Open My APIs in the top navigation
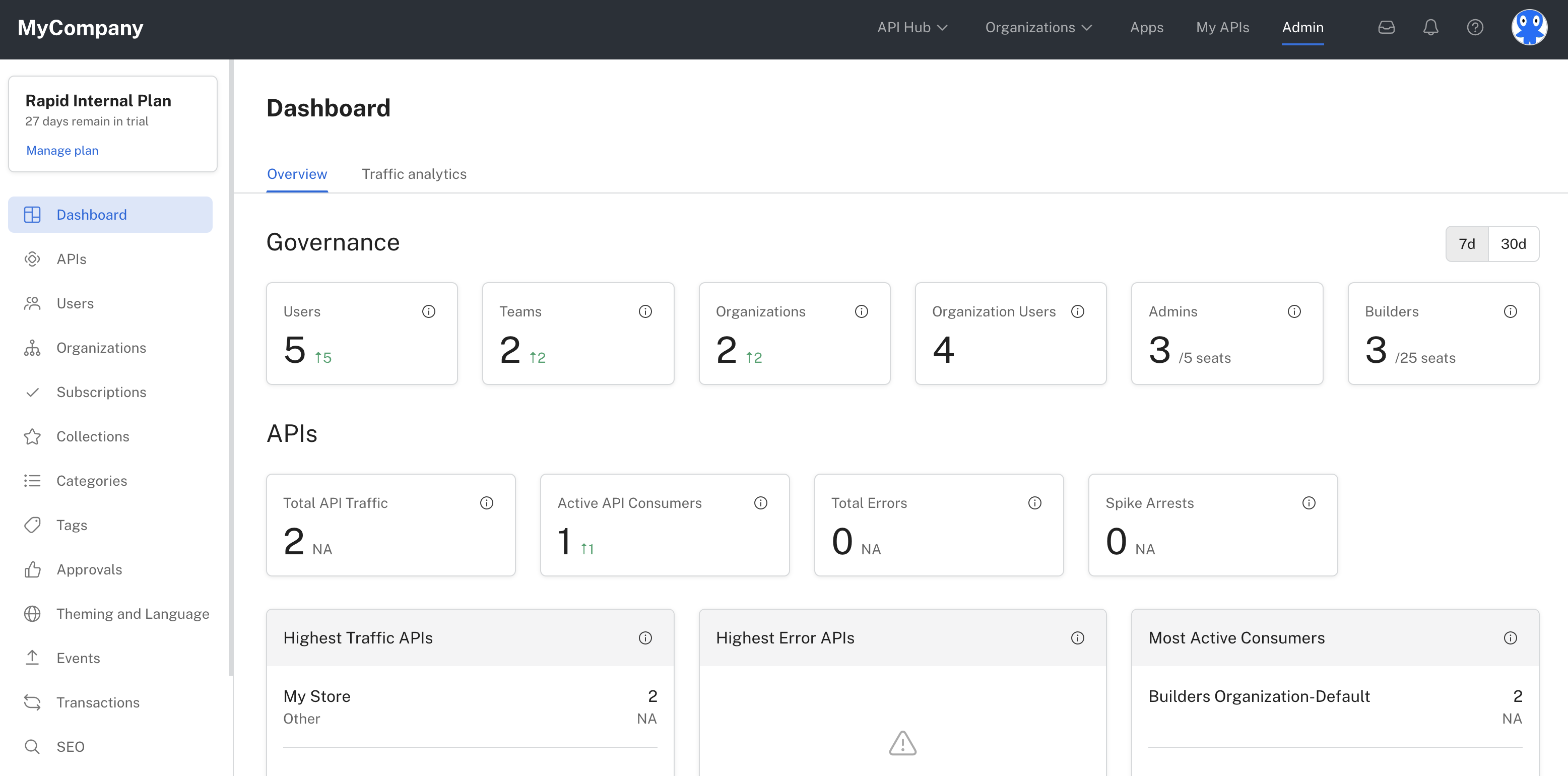Viewport: 1568px width, 776px height. 1222,27
